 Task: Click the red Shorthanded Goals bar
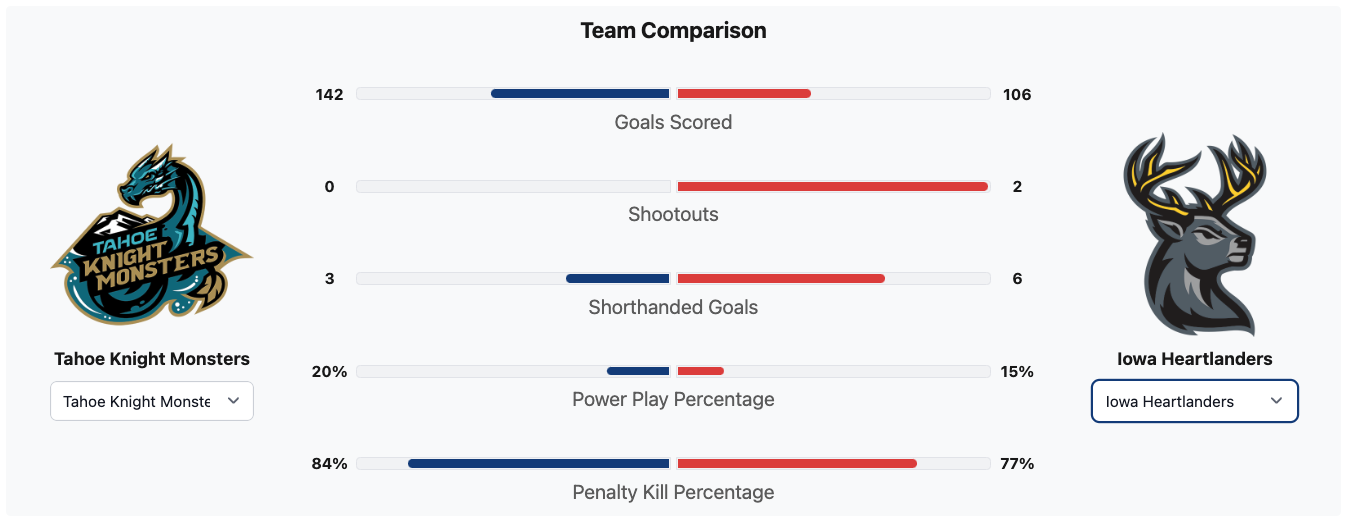click(x=781, y=279)
